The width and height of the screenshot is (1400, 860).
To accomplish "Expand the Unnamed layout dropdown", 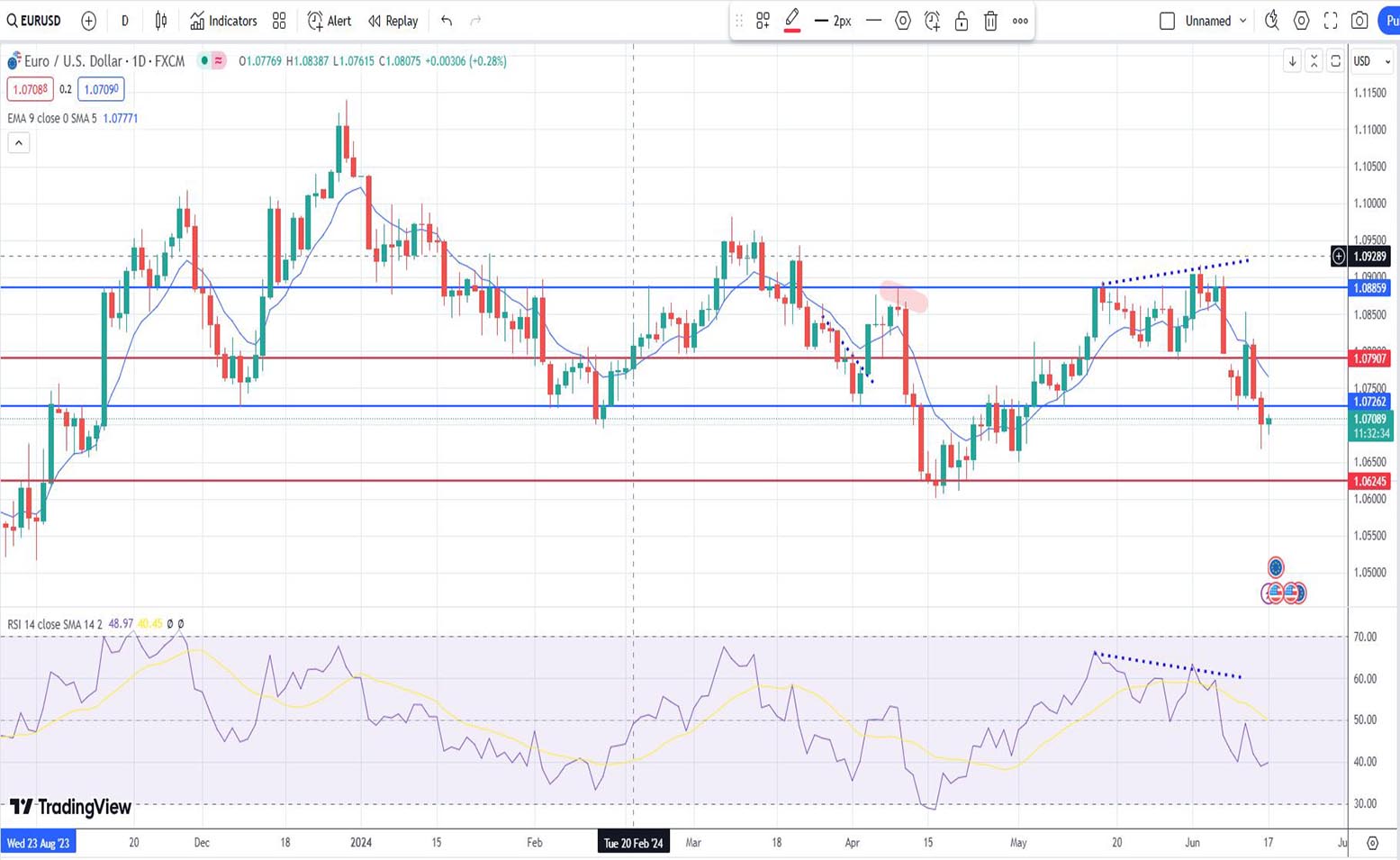I will tap(1243, 21).
